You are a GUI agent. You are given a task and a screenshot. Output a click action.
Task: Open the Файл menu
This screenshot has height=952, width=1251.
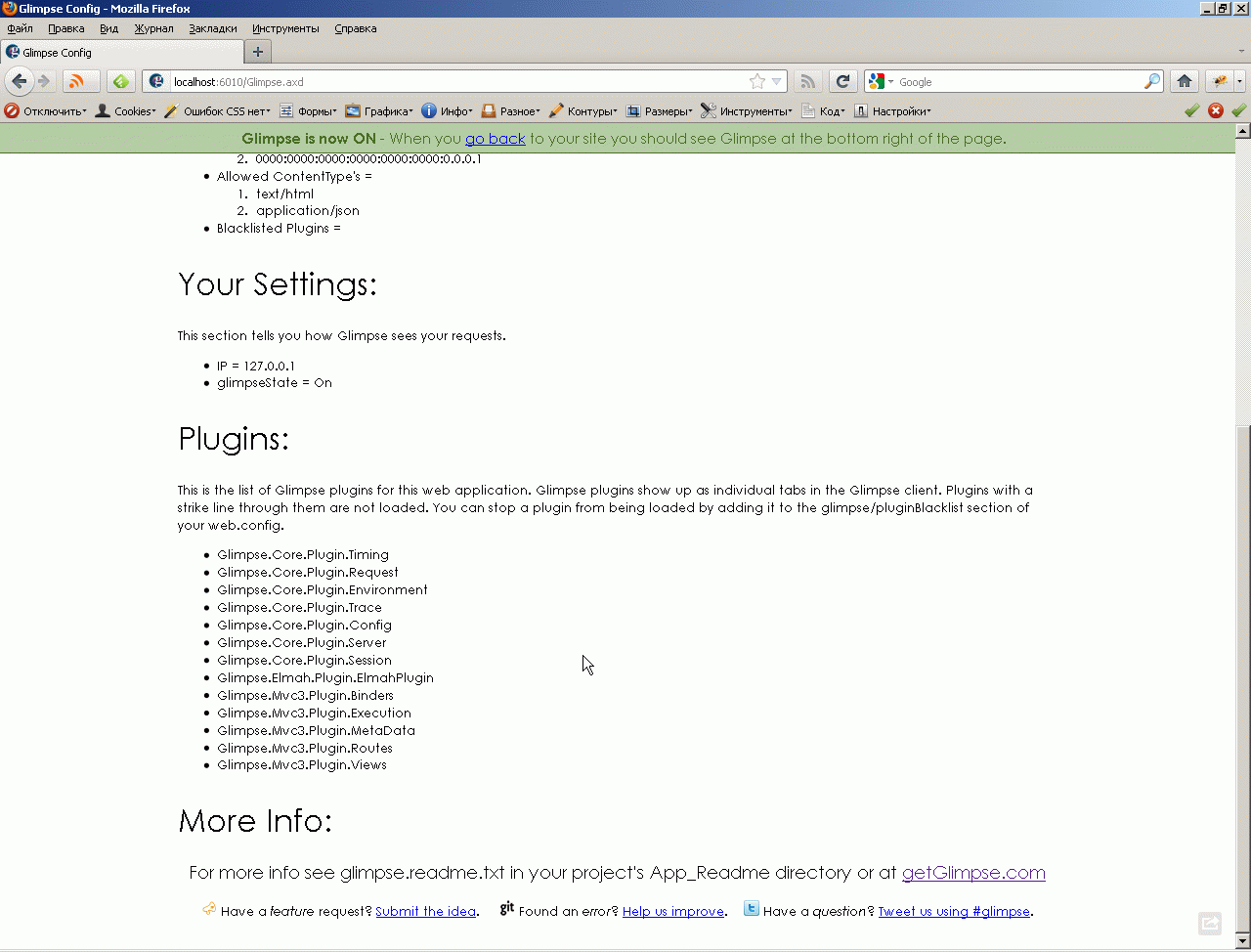20,28
